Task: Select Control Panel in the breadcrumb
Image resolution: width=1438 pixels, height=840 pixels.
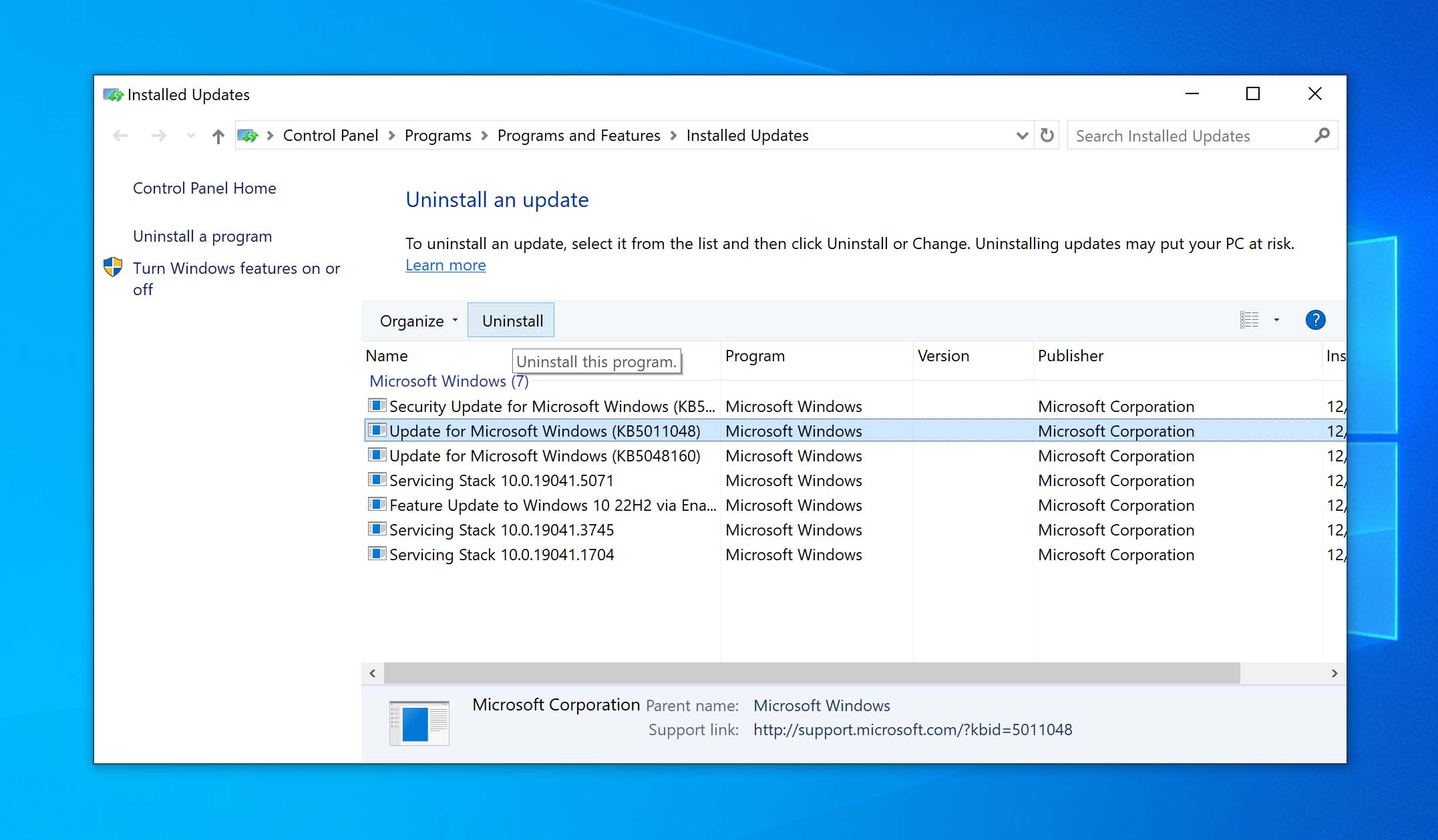Action: coord(331,136)
